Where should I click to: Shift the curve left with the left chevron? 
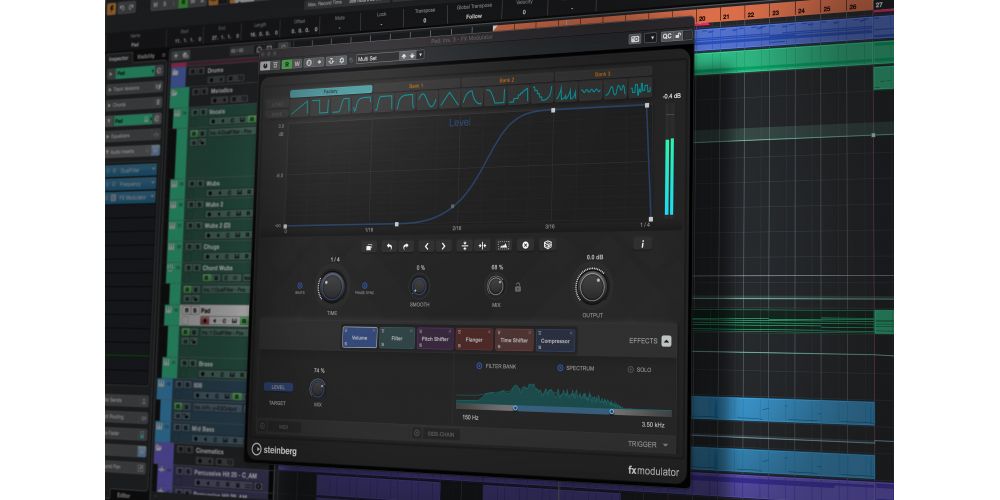427,246
